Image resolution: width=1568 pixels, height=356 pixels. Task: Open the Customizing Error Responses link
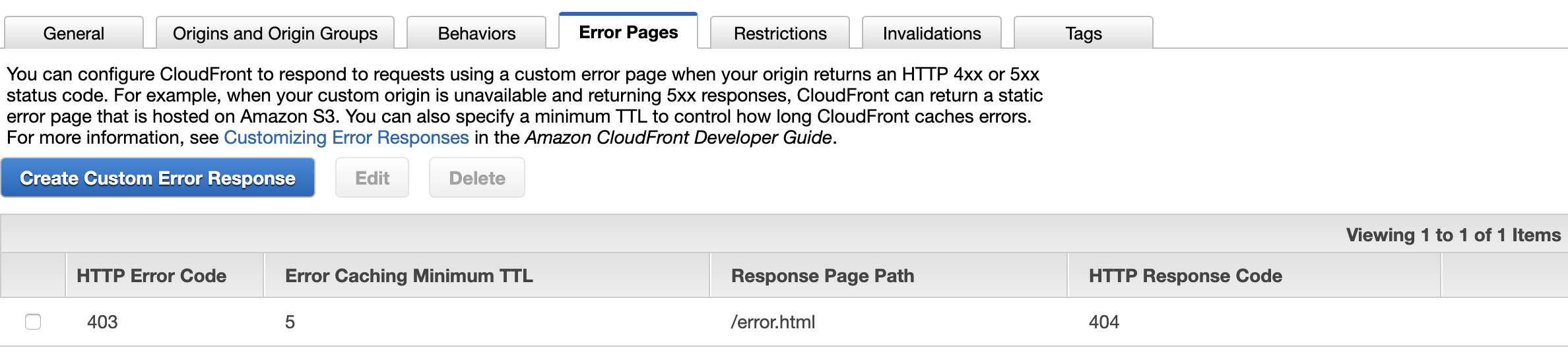point(346,137)
